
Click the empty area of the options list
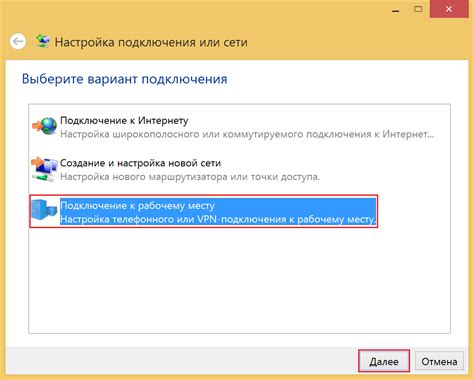point(239,280)
